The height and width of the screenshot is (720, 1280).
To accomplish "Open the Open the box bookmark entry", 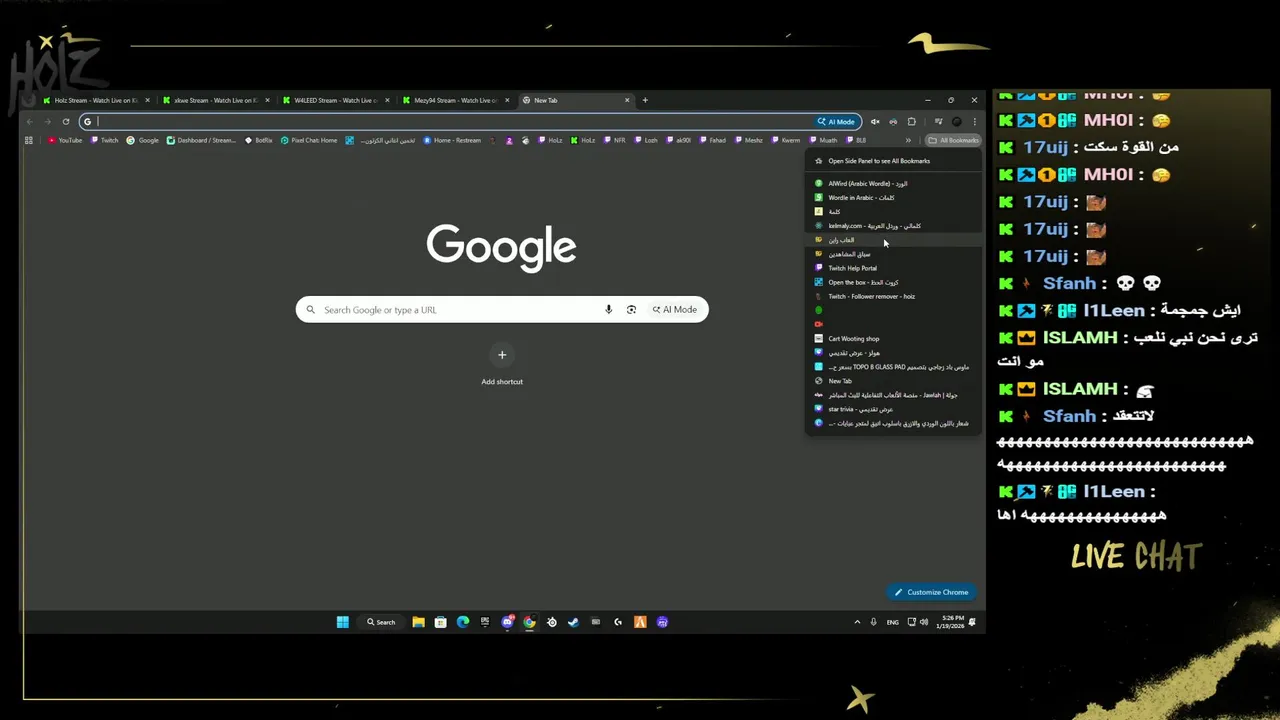I will [894, 282].
